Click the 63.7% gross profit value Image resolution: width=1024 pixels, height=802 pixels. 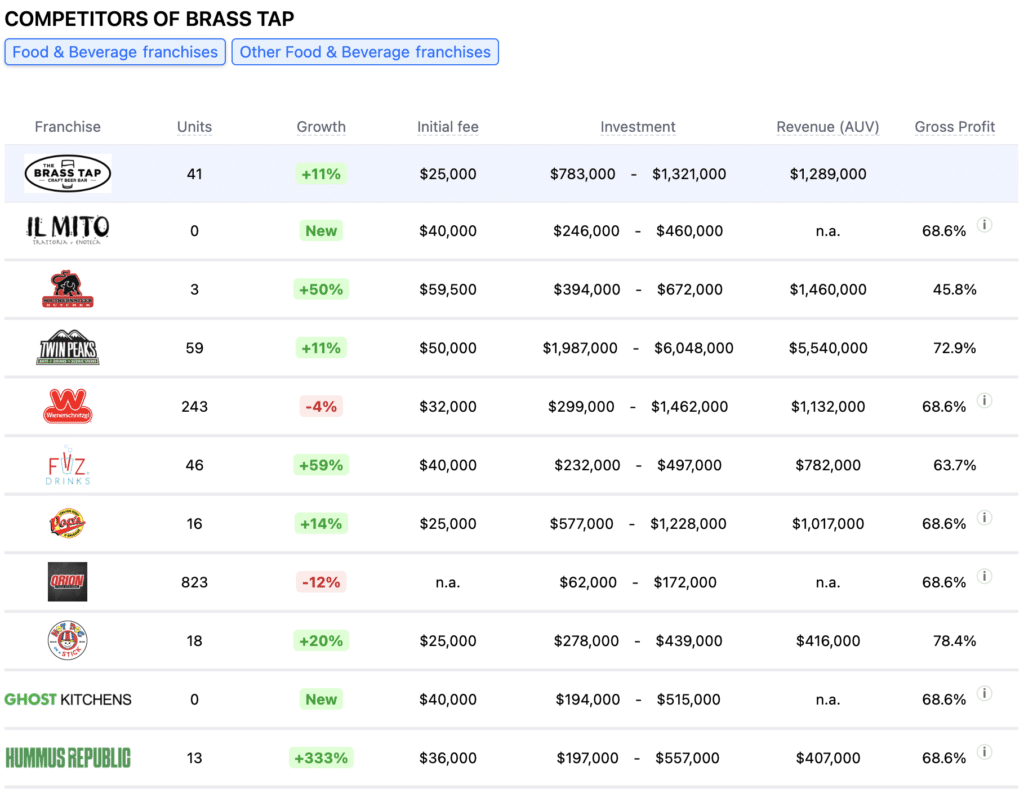click(955, 465)
